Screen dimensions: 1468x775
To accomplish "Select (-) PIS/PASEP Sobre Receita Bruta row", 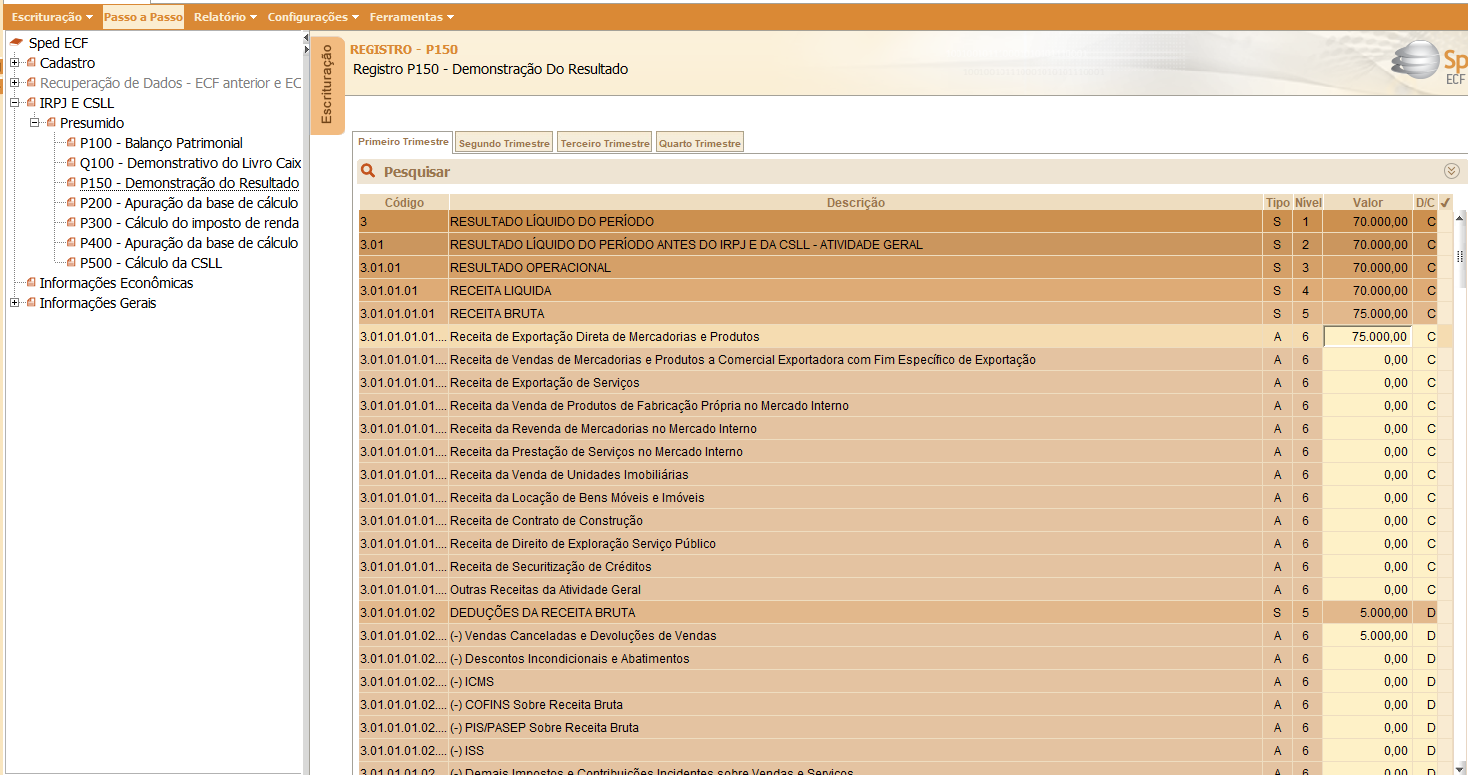I will 905,728.
